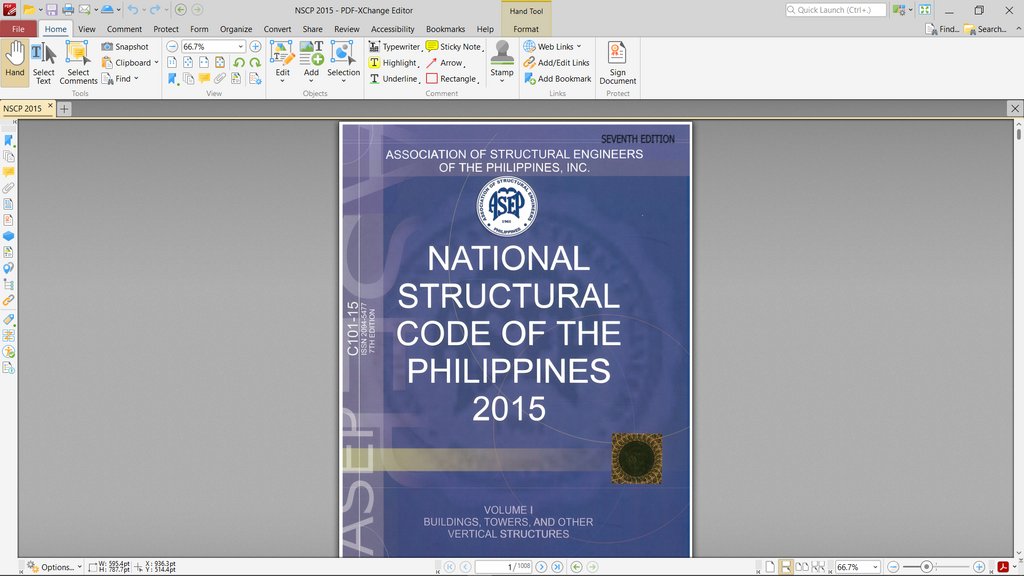The height and width of the screenshot is (576, 1024).
Task: Click zoom out minus beside slider
Action: coord(893,567)
